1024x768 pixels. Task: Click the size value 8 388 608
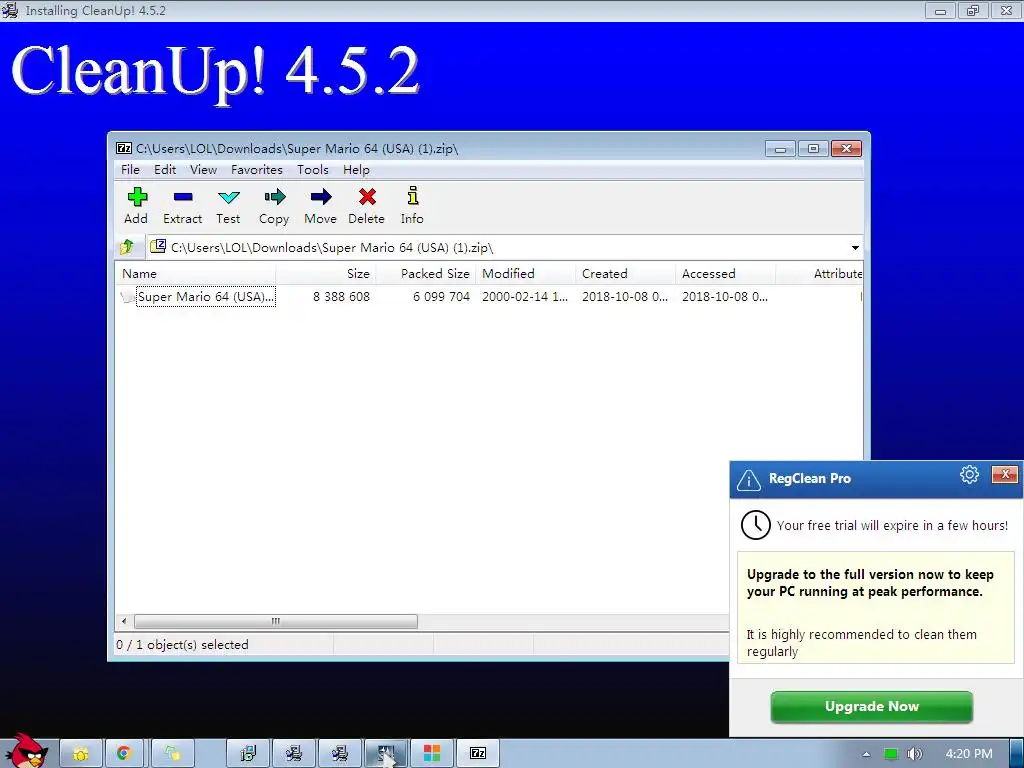pyautogui.click(x=341, y=296)
